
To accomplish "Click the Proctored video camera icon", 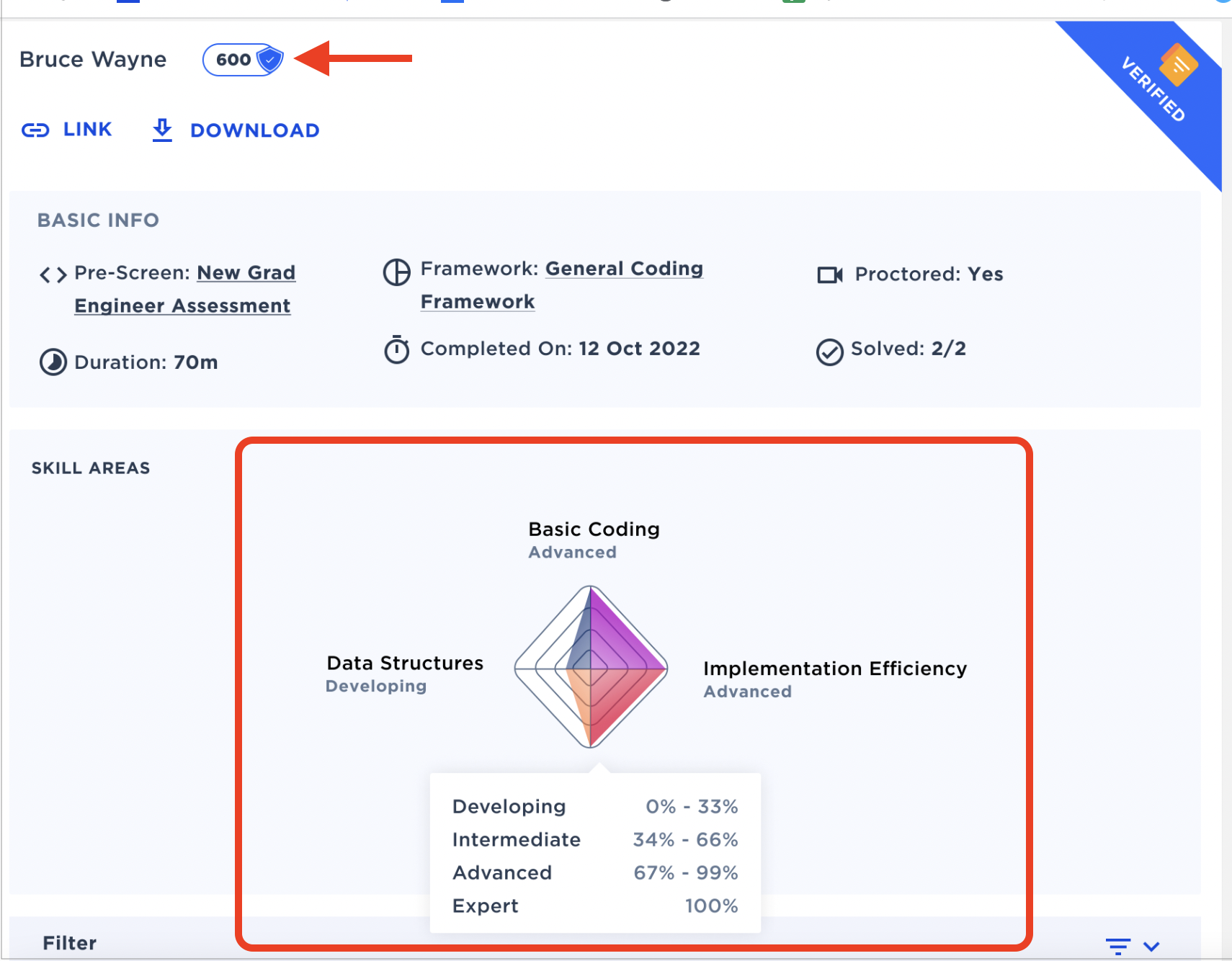I will point(829,274).
